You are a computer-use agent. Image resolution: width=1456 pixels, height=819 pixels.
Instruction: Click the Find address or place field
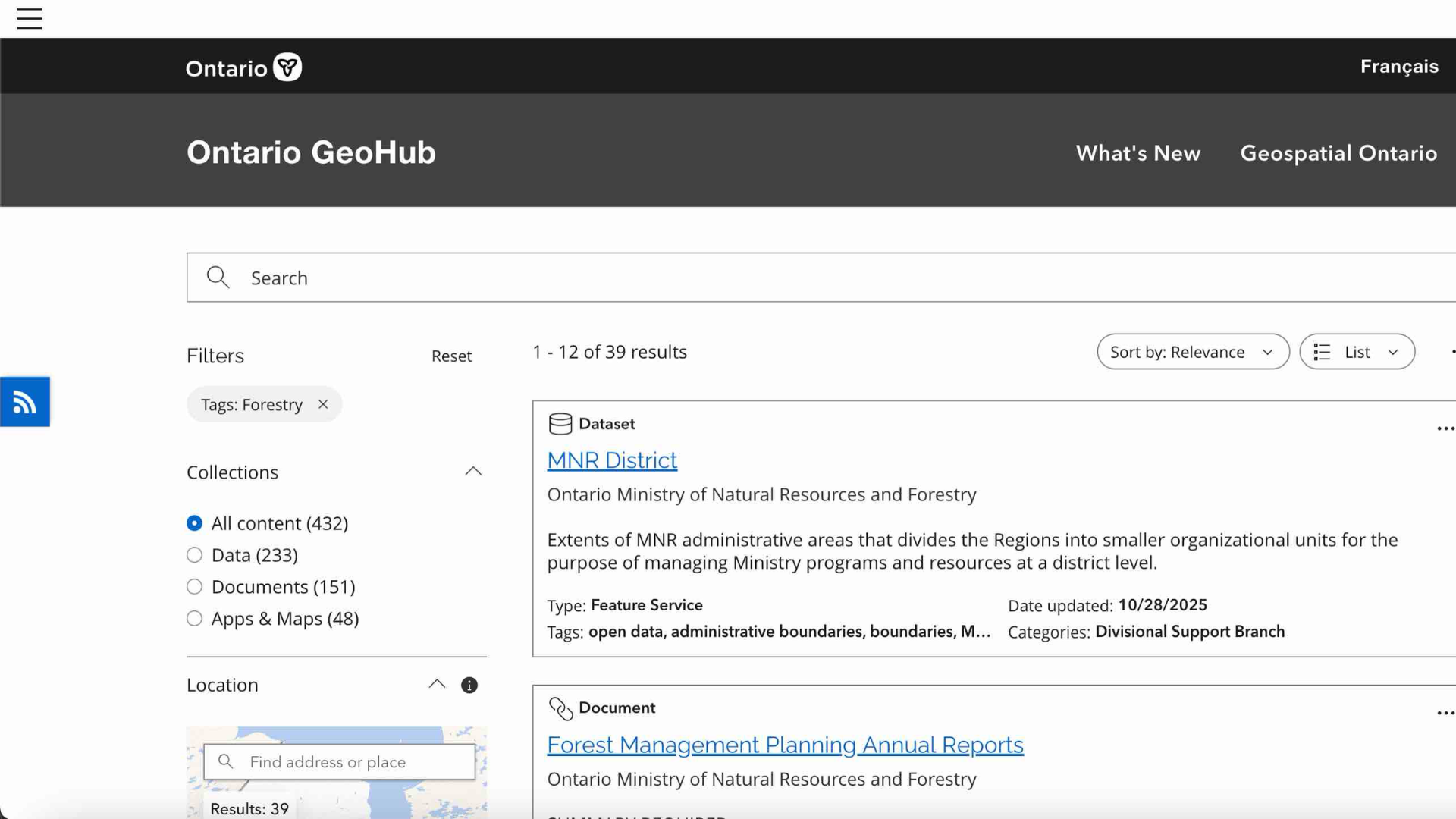pyautogui.click(x=339, y=761)
